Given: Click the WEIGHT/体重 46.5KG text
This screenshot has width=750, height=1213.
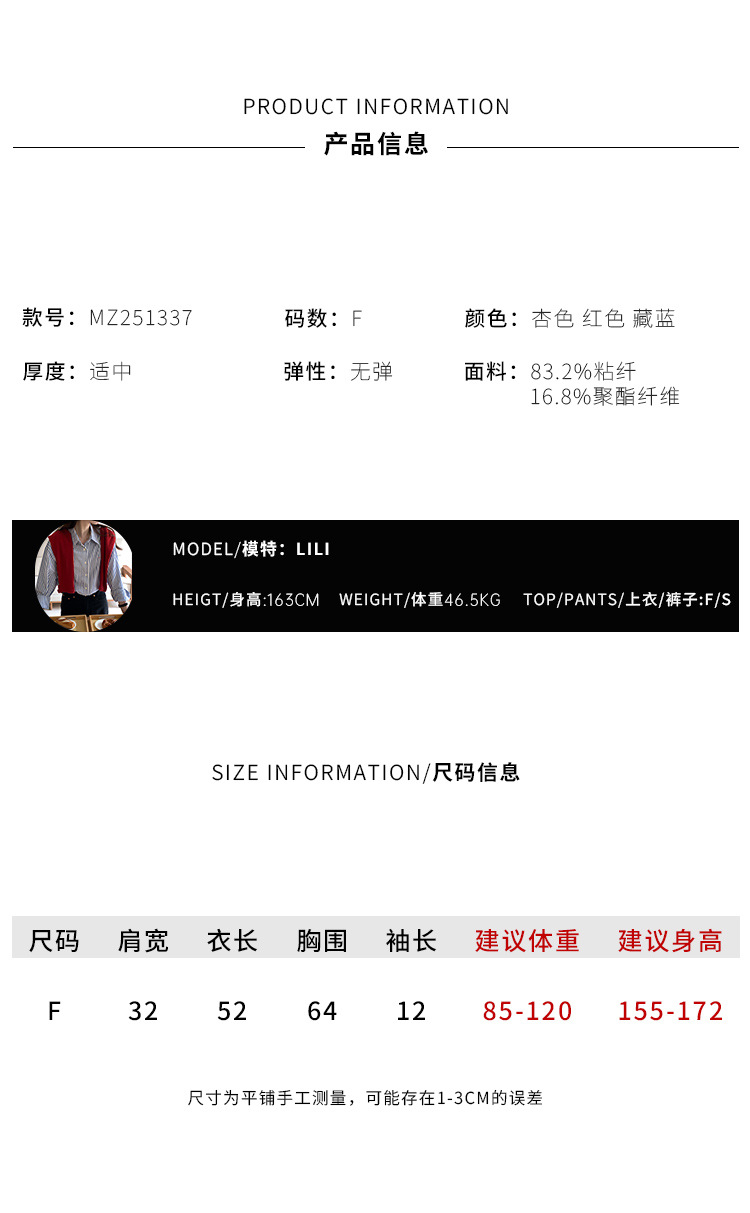Looking at the screenshot, I should tap(420, 600).
